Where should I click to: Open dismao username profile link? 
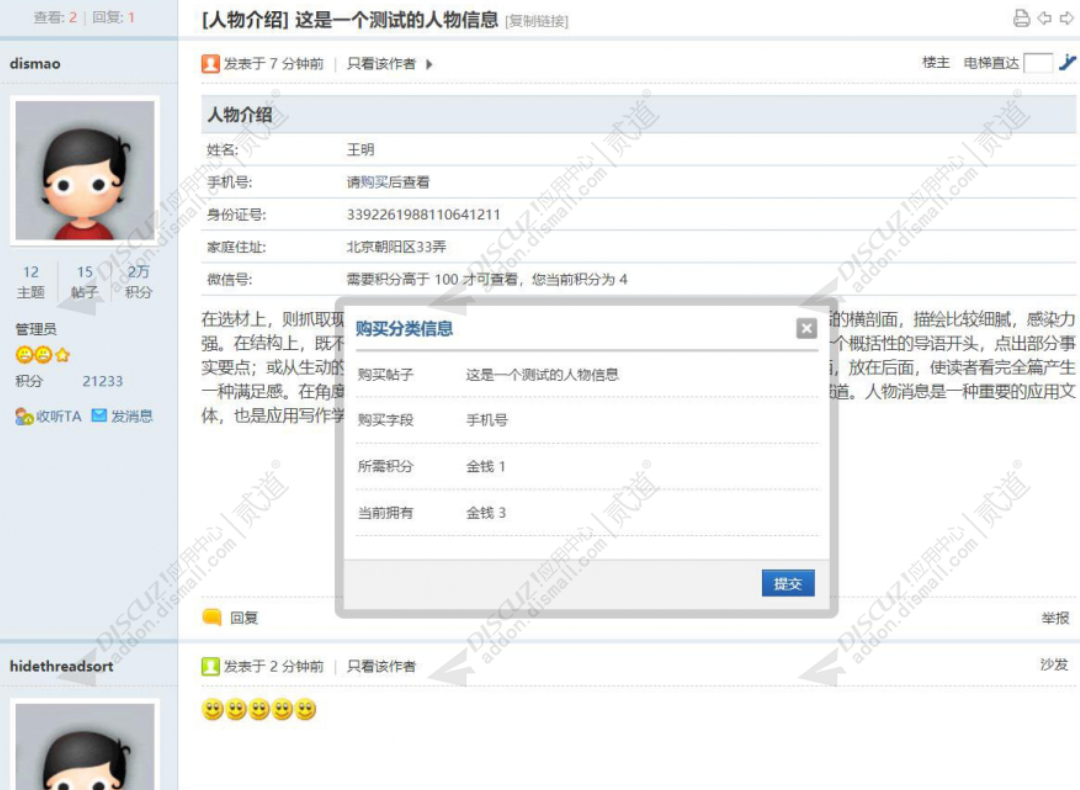click(x=35, y=63)
